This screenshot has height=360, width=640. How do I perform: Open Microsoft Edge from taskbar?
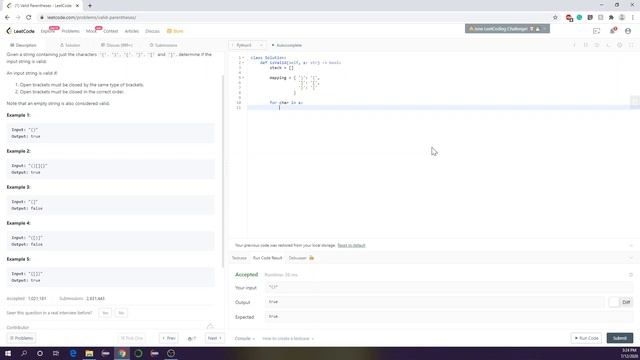click(73, 353)
